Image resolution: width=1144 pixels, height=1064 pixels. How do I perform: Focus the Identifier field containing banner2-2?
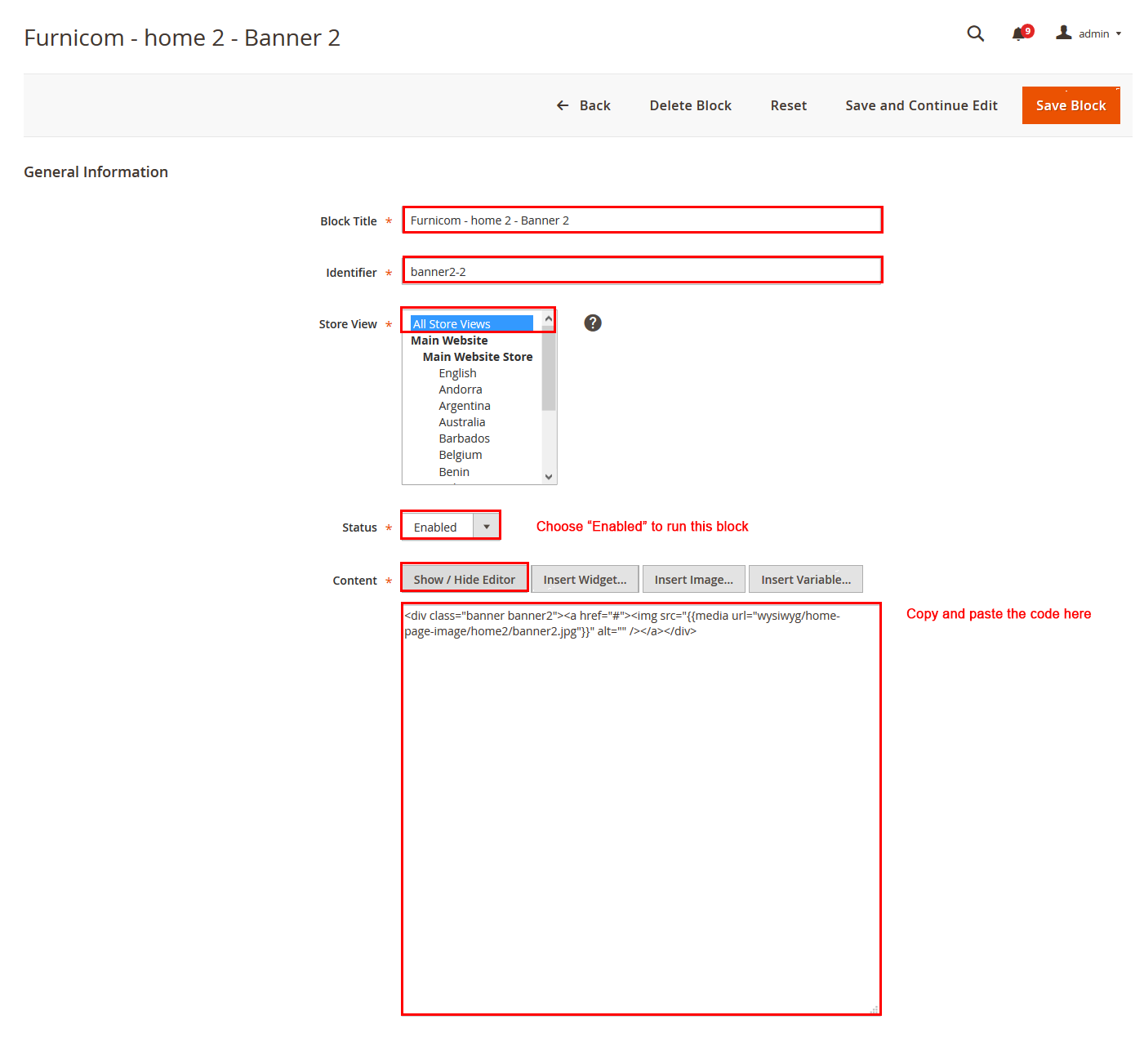(643, 271)
